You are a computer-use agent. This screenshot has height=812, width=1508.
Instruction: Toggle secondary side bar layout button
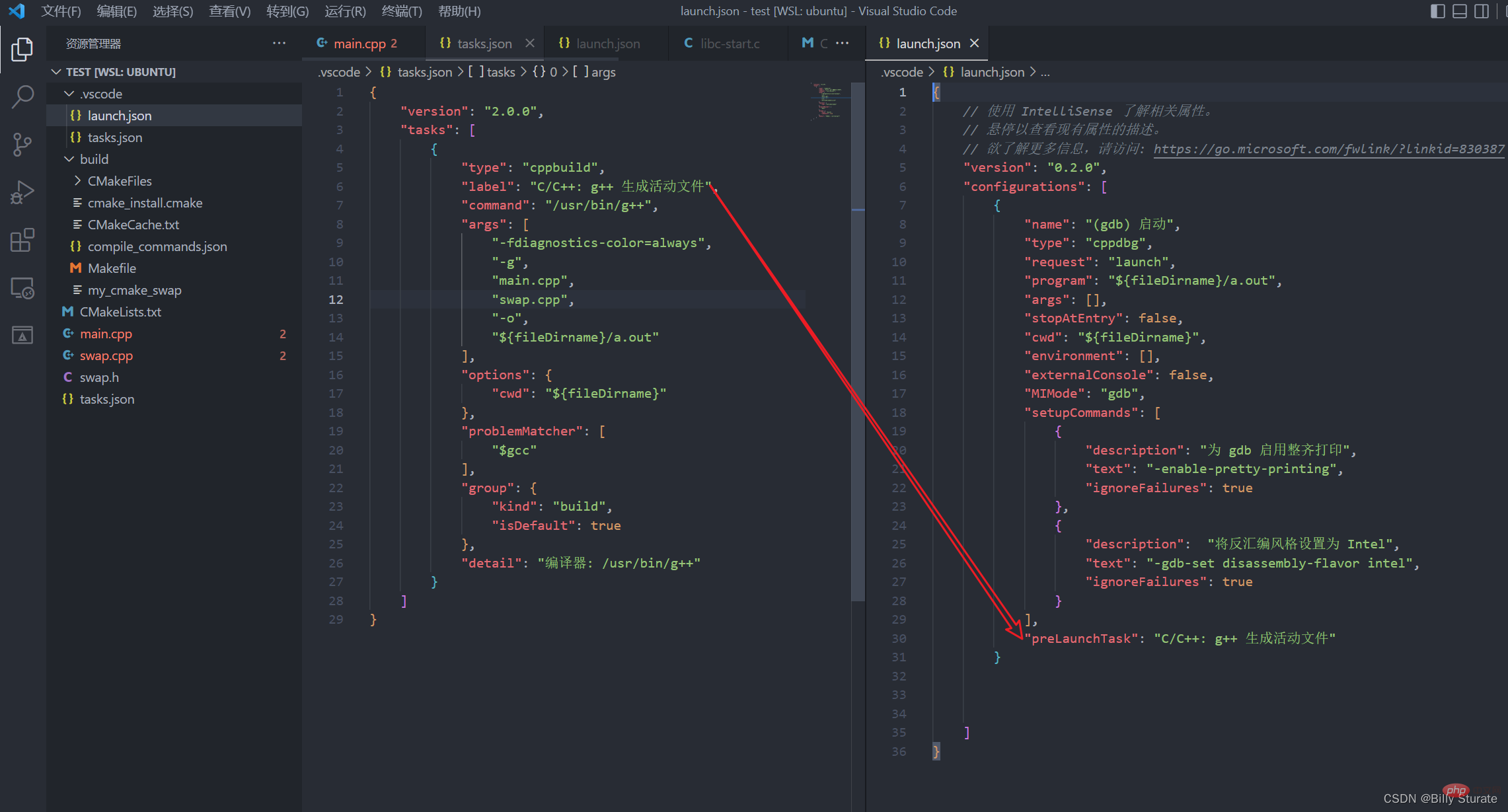1482,11
